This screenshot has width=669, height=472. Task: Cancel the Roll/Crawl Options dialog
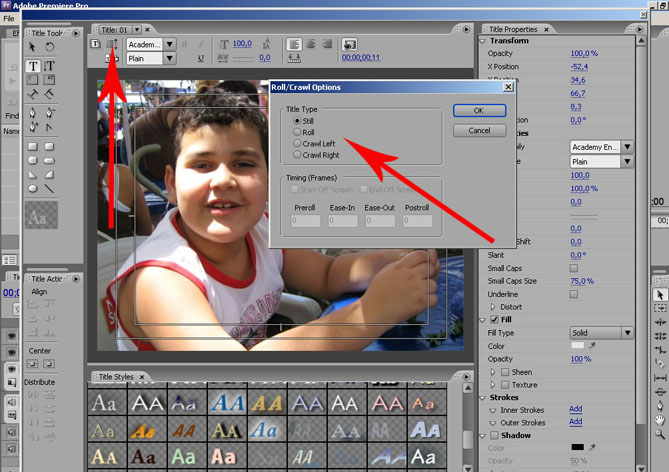[479, 130]
